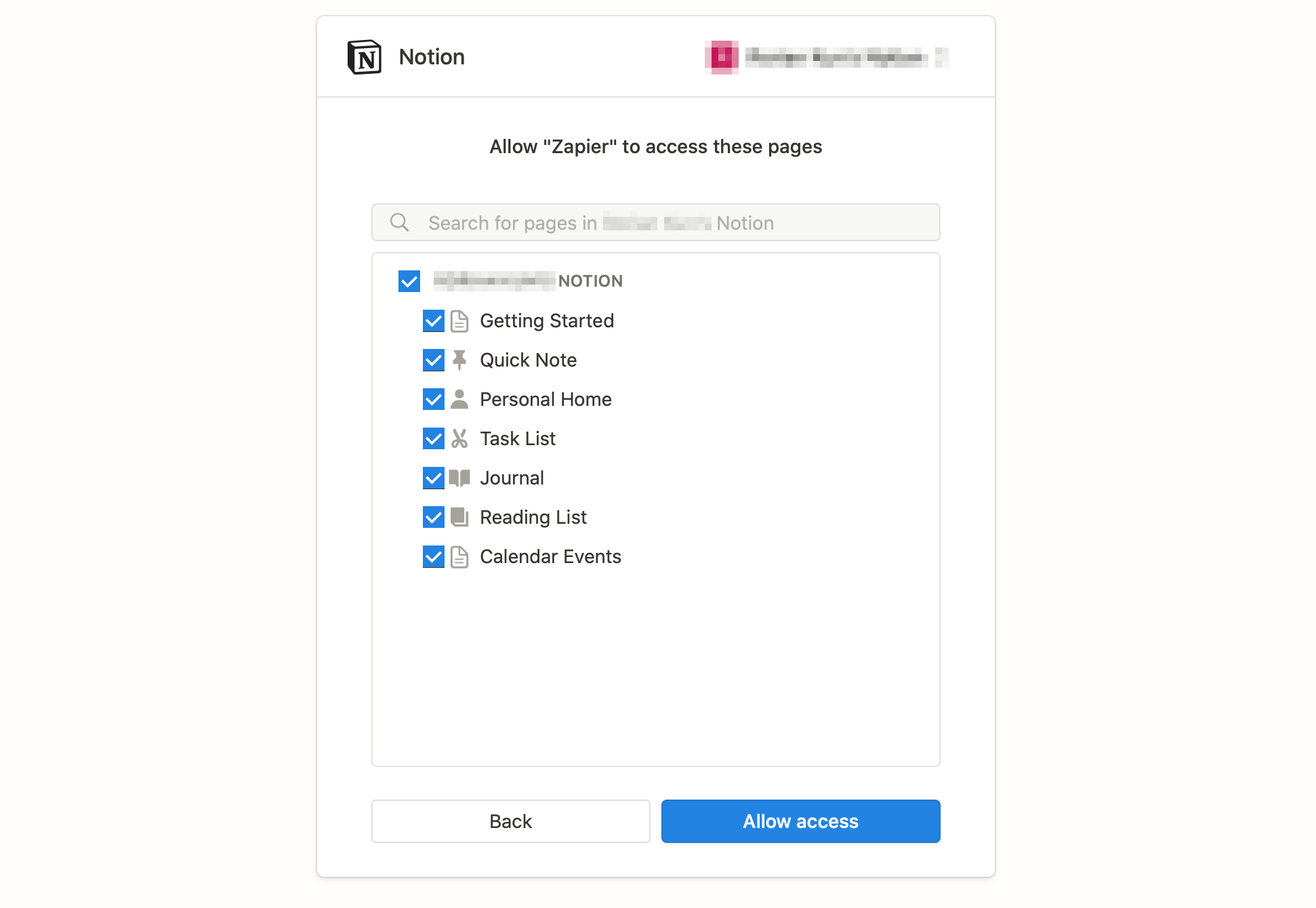Screen dimensions: 1316x908
Task: Select the Reading List page label
Action: click(533, 518)
